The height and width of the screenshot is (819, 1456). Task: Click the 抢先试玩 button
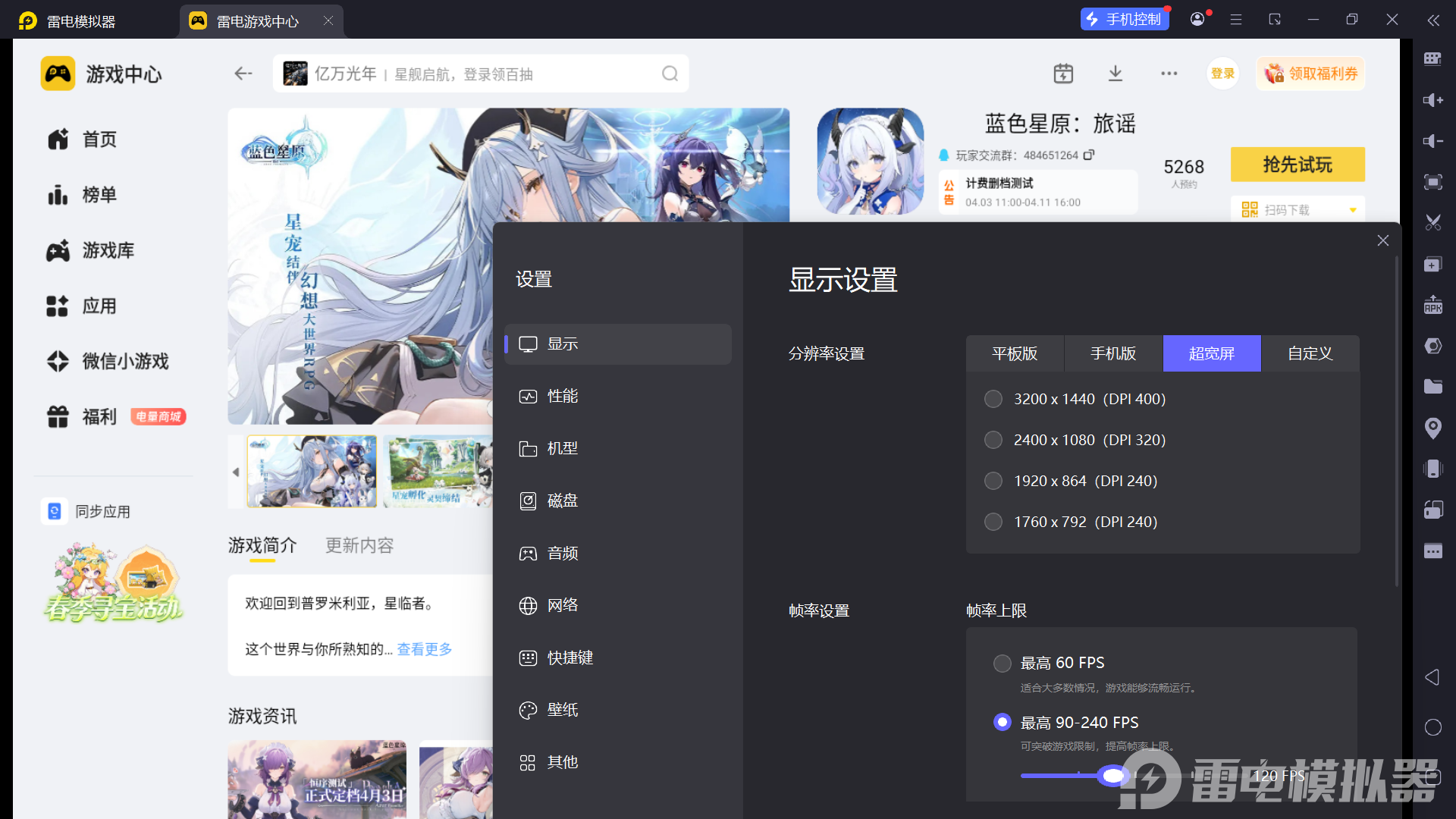coord(1297,165)
